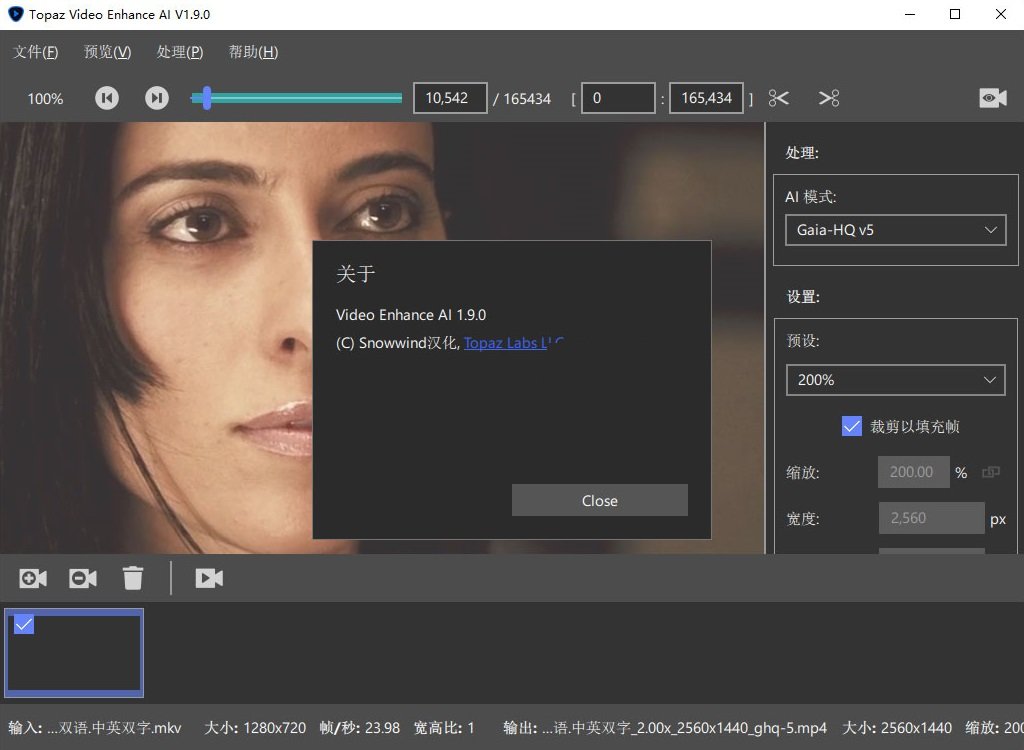
Task: Open preview with the camera-eye icon
Action: pos(992,98)
